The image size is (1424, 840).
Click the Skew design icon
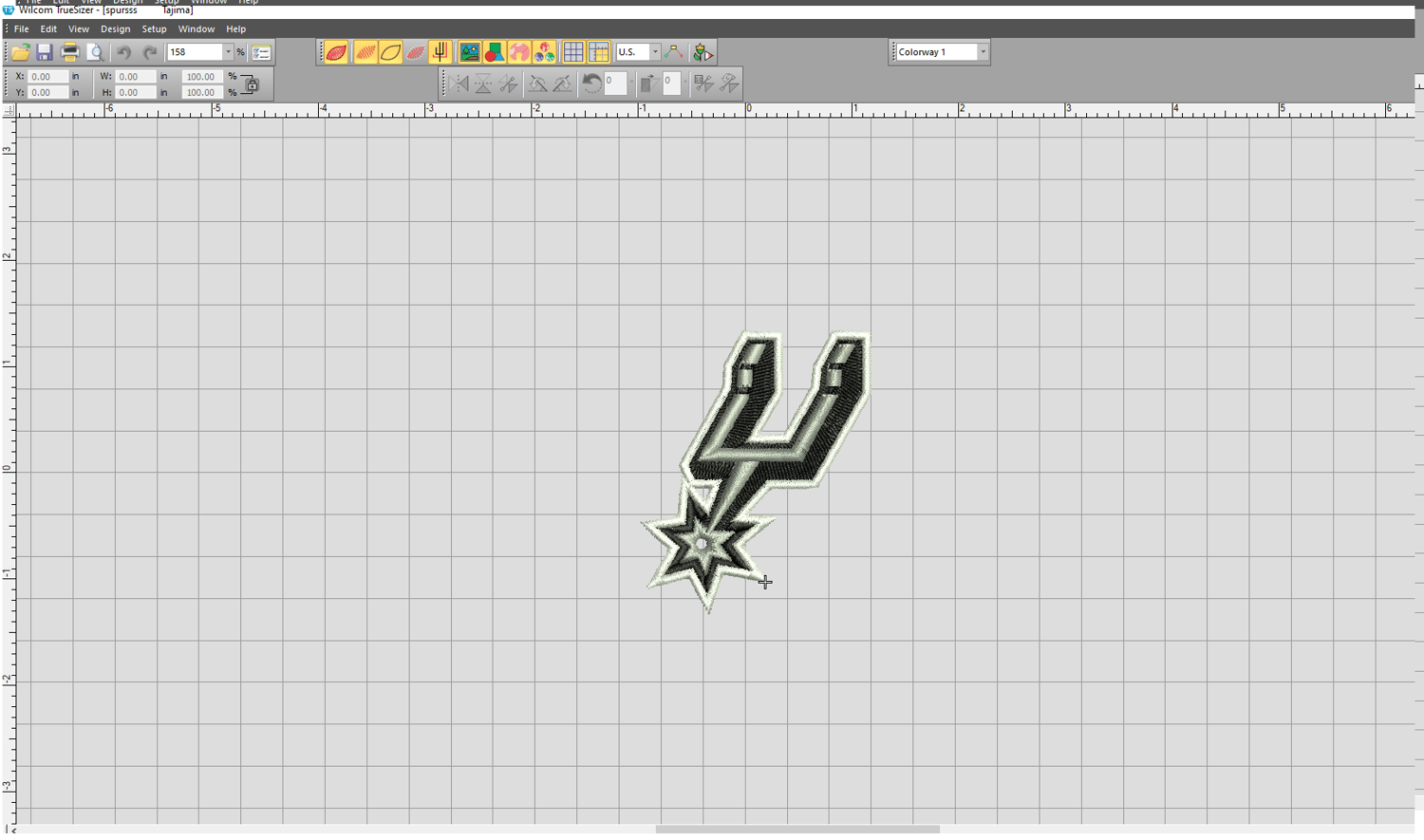click(x=649, y=84)
